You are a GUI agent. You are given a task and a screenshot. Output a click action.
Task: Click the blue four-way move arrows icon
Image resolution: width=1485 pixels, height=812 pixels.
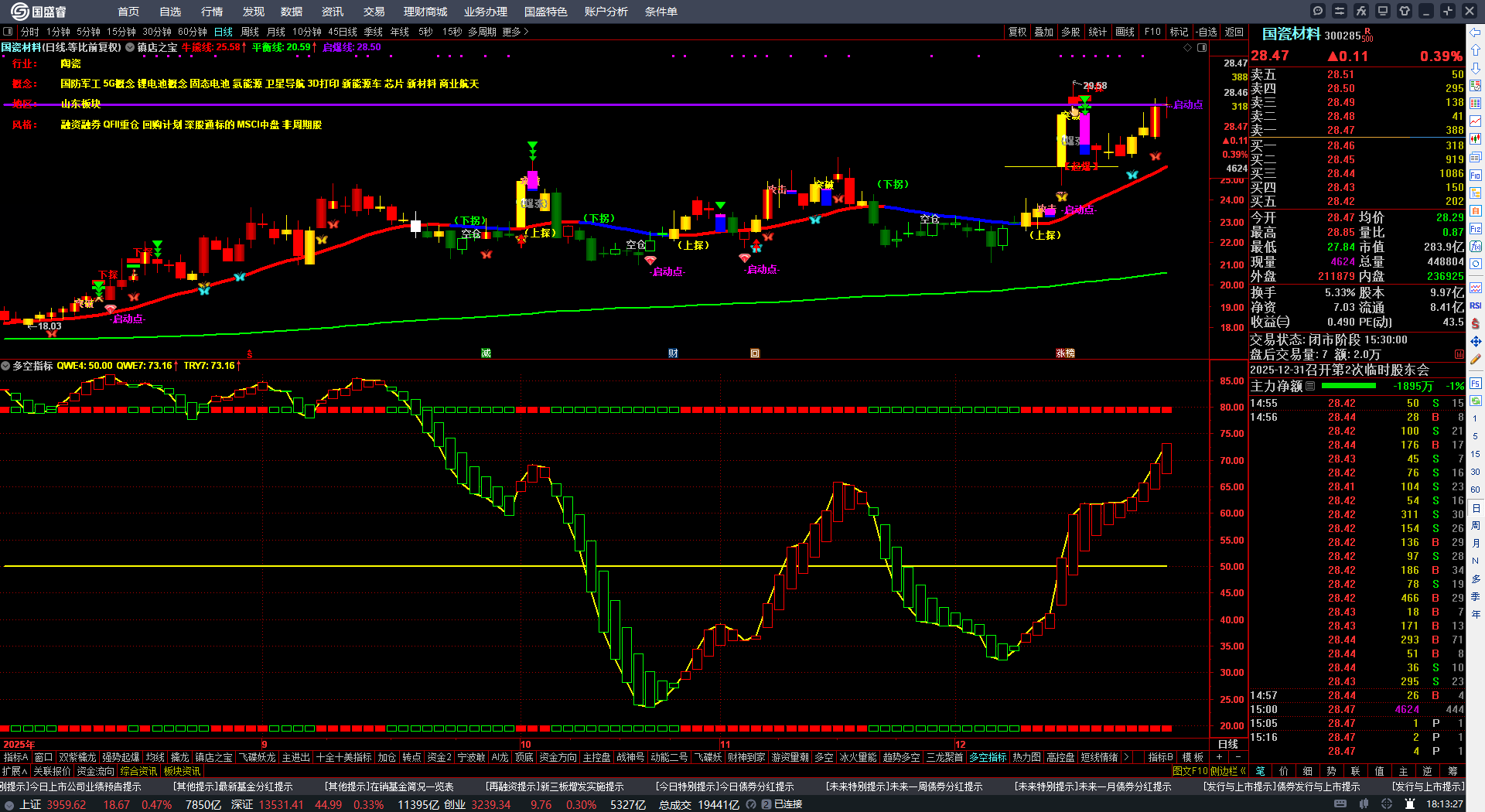click(x=1476, y=341)
